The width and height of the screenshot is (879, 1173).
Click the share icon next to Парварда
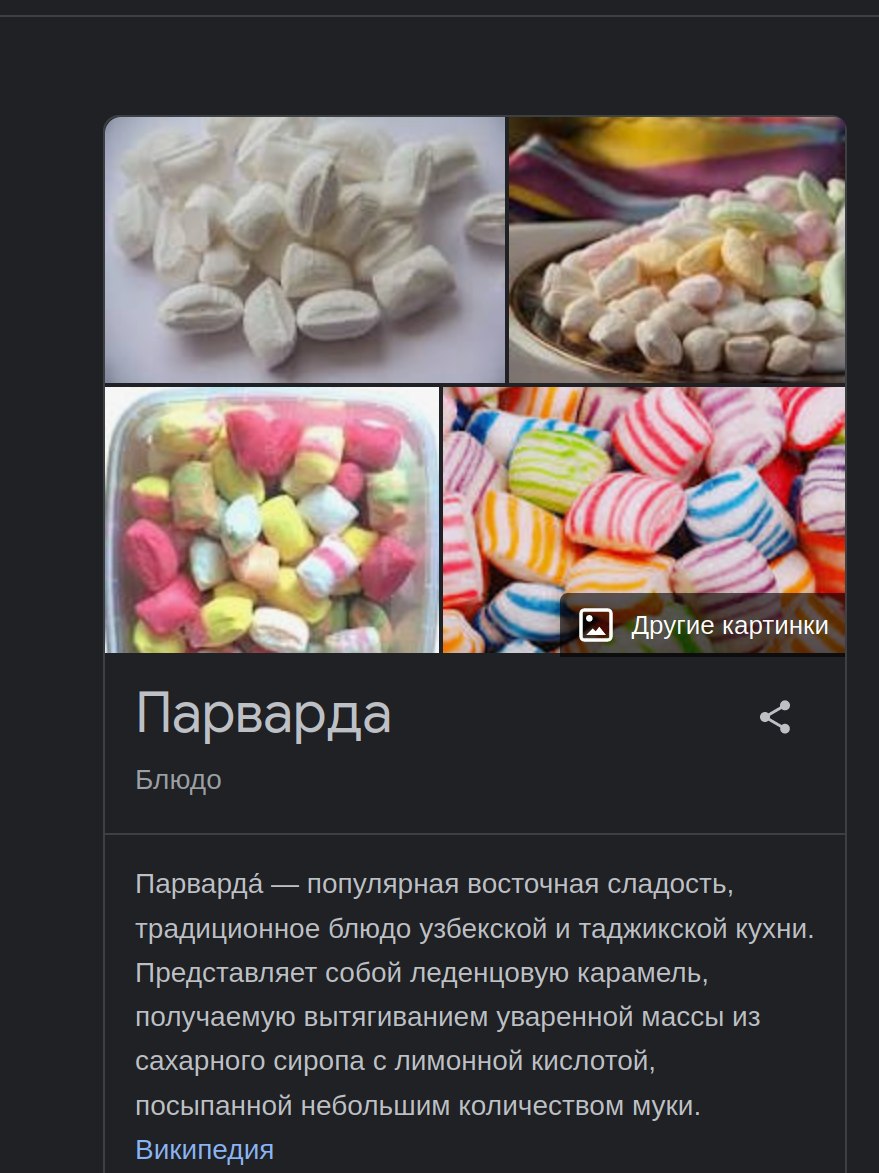[775, 717]
